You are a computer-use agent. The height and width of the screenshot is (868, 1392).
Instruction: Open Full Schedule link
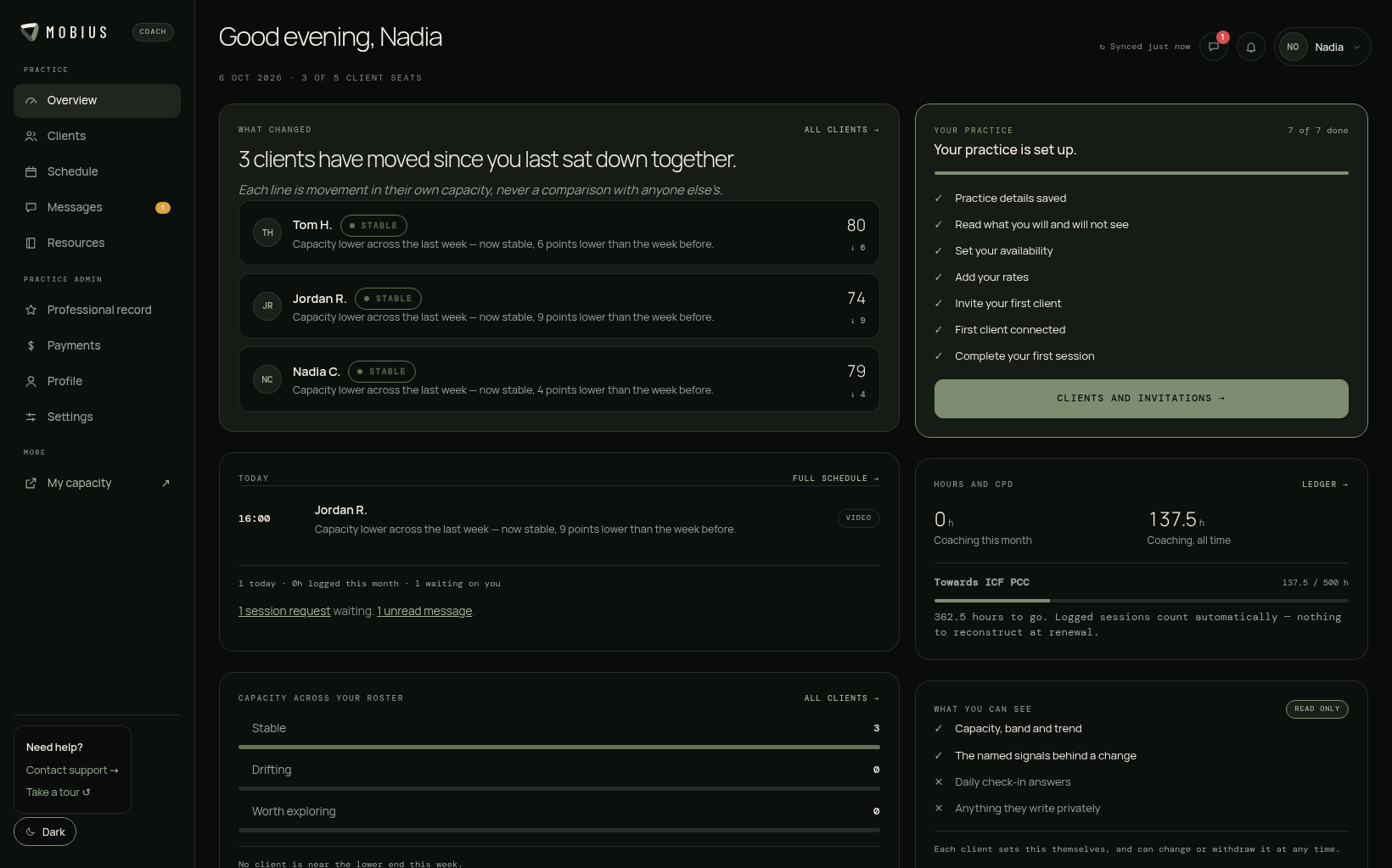pyautogui.click(x=836, y=479)
